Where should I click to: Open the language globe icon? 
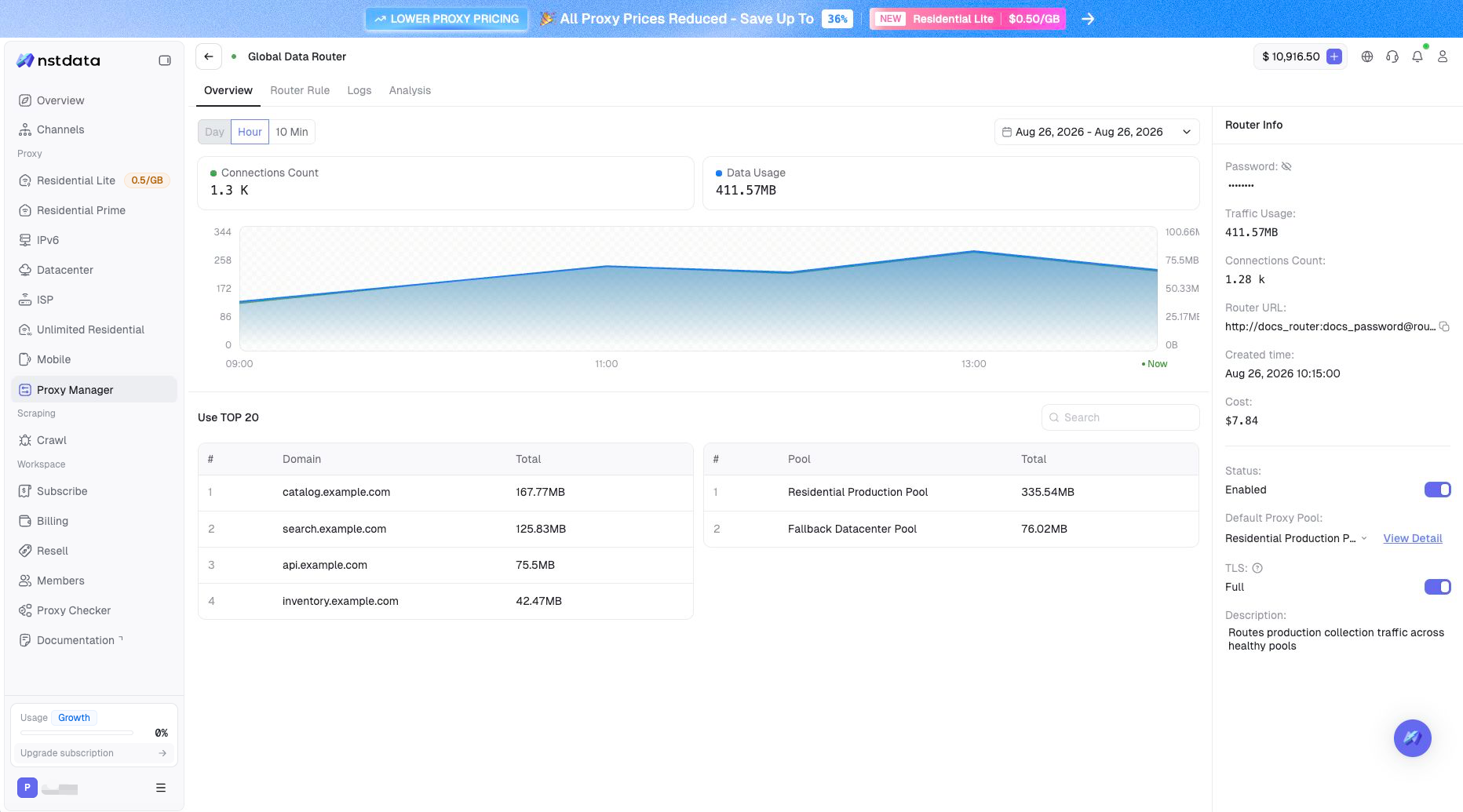pos(1367,56)
